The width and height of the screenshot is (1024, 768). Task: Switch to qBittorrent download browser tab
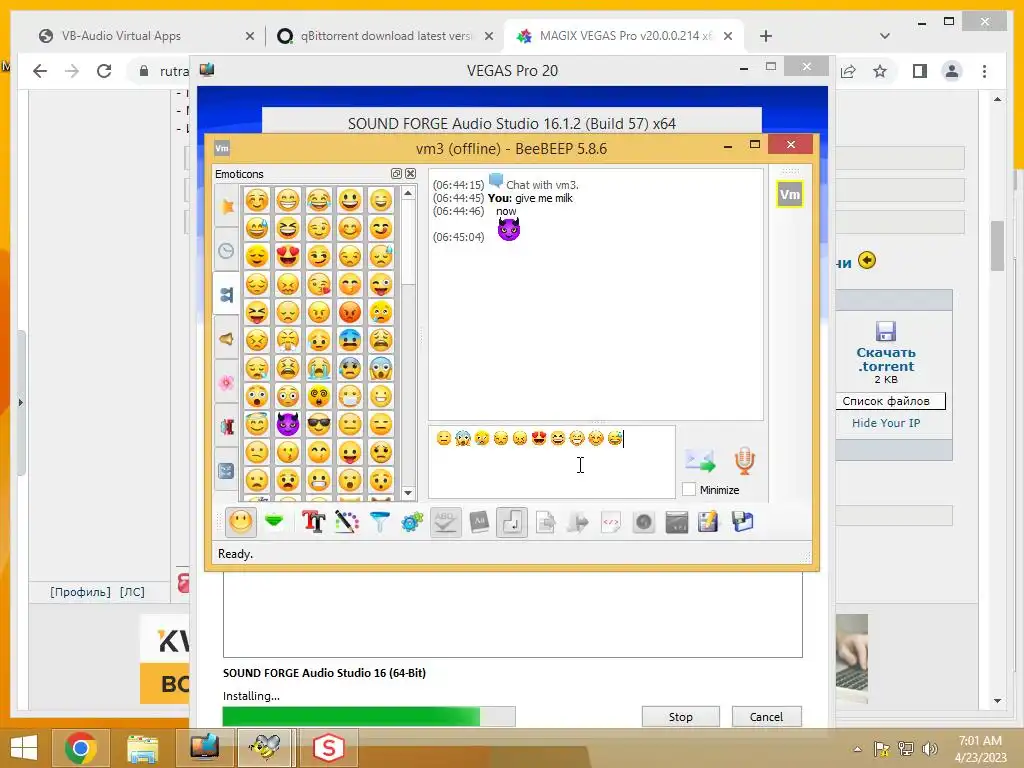[x=384, y=36]
